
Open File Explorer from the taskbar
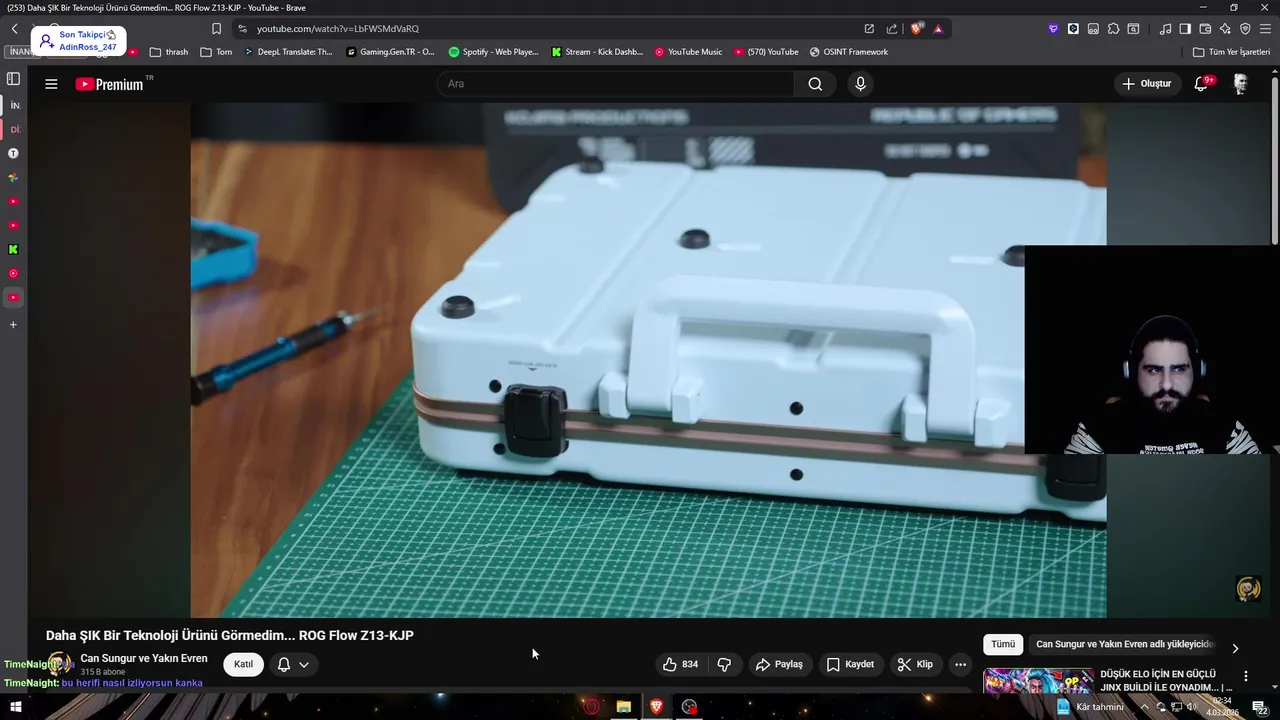[x=623, y=707]
